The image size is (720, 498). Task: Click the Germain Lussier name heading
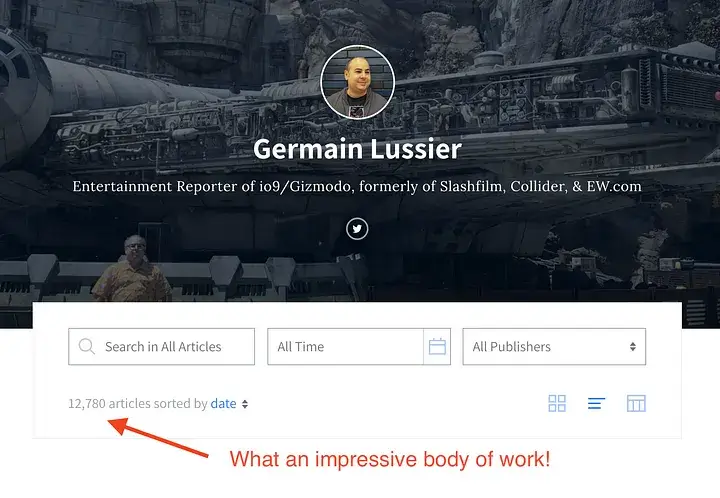[x=357, y=149]
